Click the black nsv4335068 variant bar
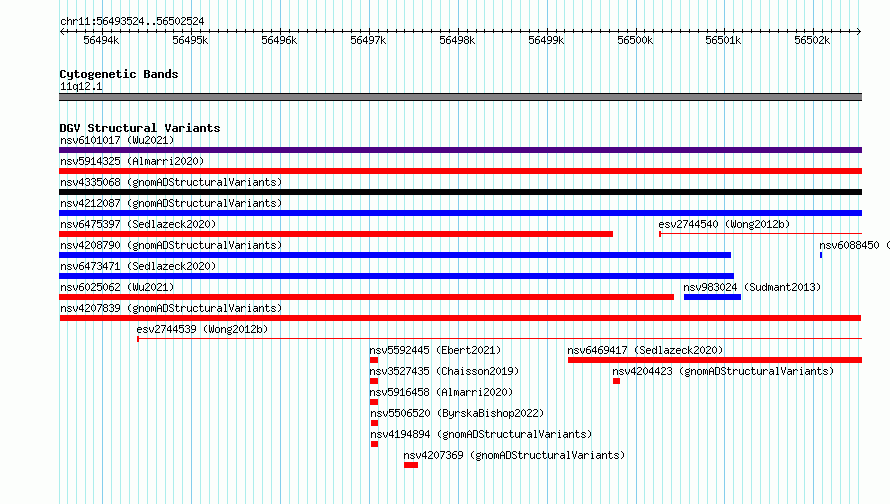The width and height of the screenshot is (890, 504). (x=460, y=192)
